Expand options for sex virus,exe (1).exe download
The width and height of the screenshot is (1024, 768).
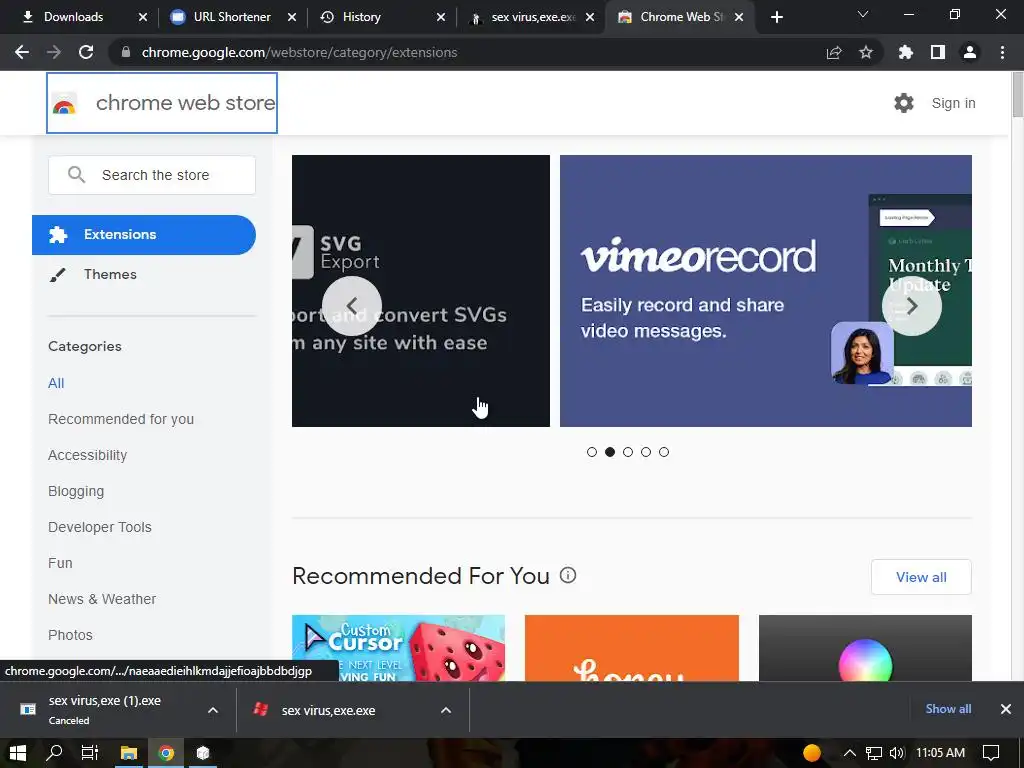pos(213,710)
